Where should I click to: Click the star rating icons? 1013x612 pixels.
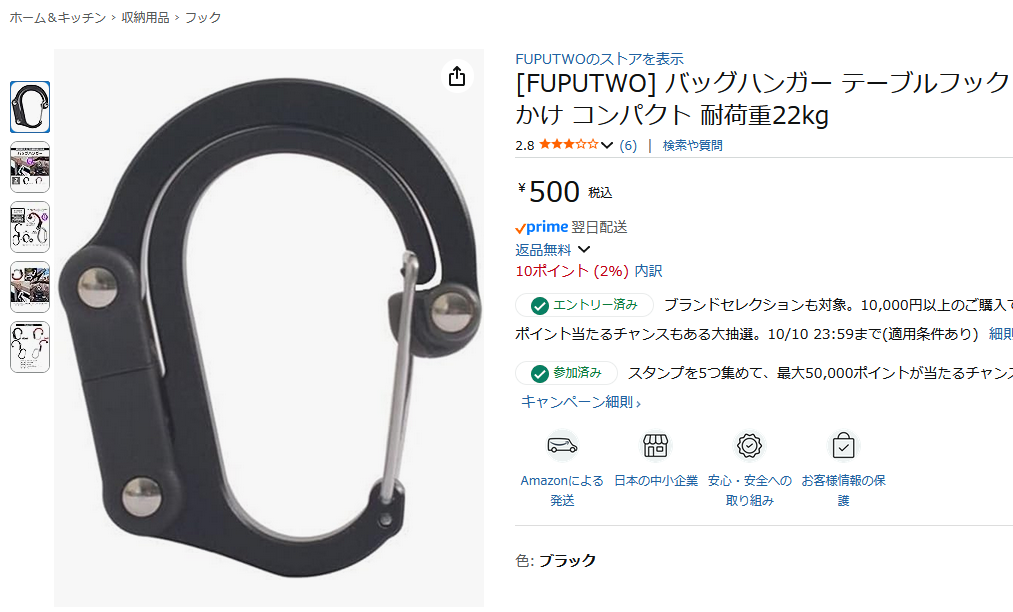(569, 145)
